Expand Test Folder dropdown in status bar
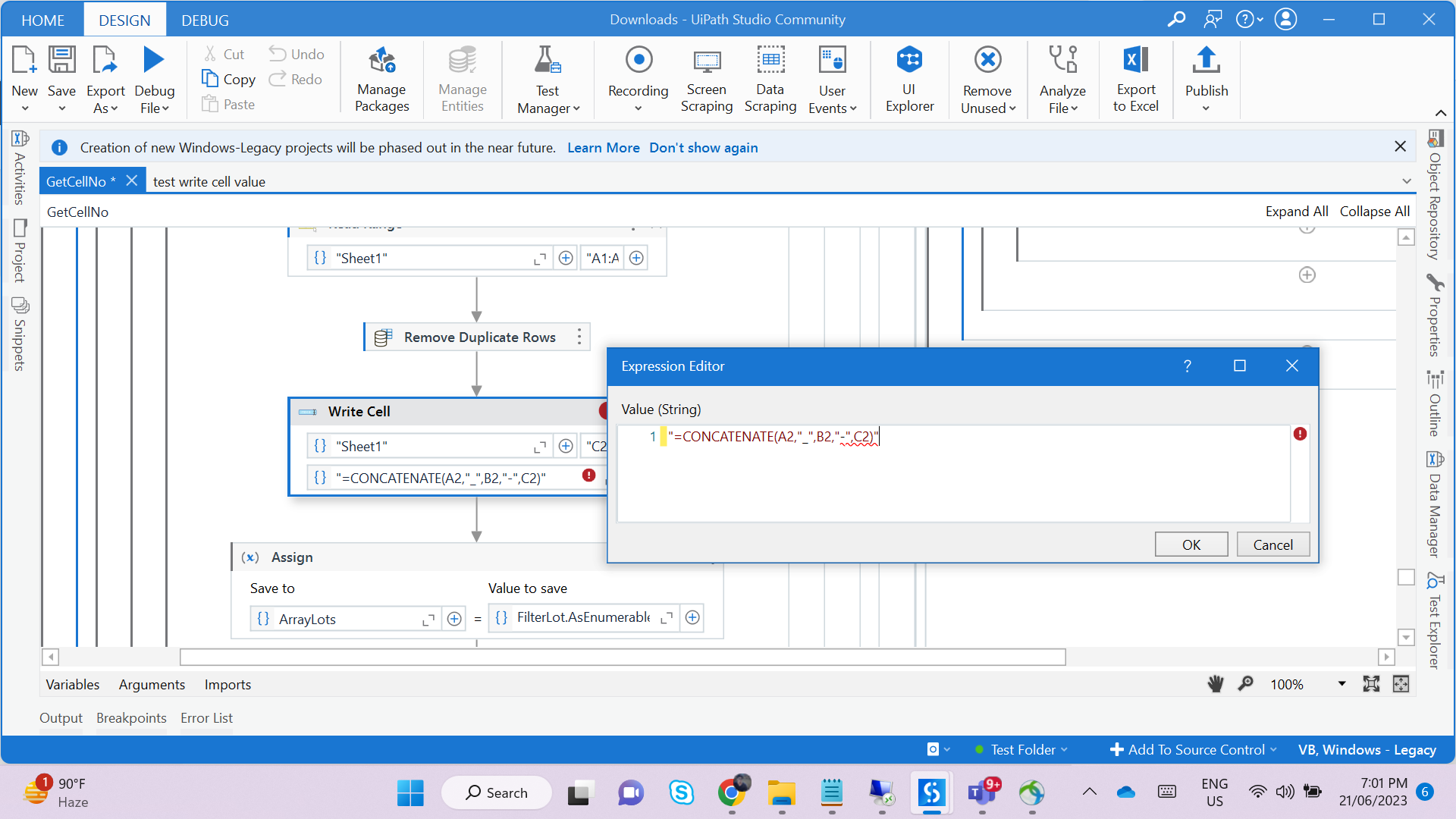This screenshot has width=1456, height=819. coord(1021,749)
